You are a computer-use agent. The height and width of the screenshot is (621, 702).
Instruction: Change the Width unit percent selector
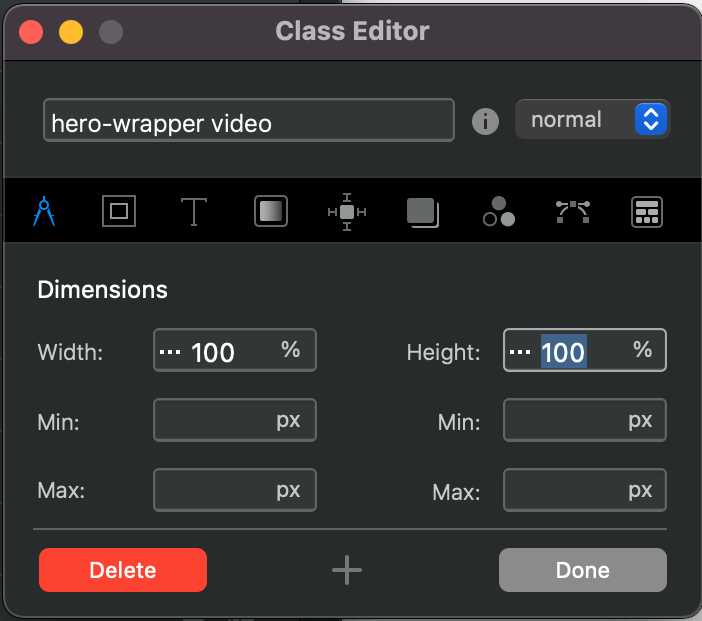click(x=290, y=350)
